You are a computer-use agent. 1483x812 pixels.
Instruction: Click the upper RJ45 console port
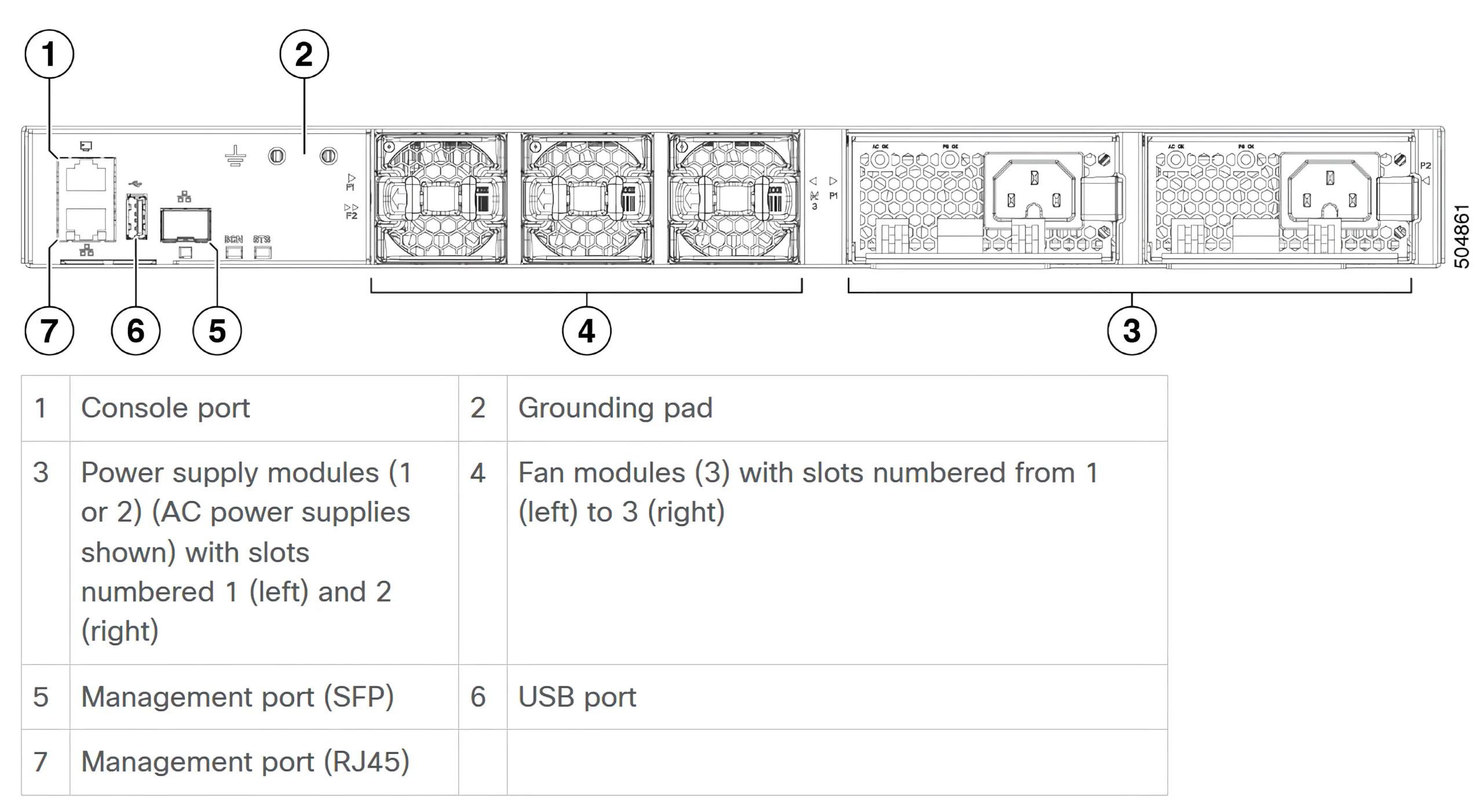(x=86, y=175)
